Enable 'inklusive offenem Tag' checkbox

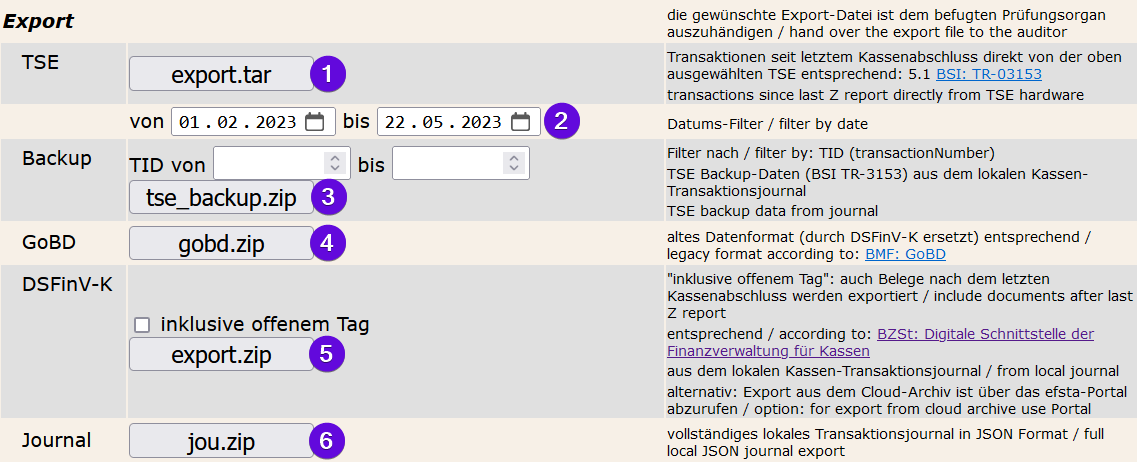(142, 324)
